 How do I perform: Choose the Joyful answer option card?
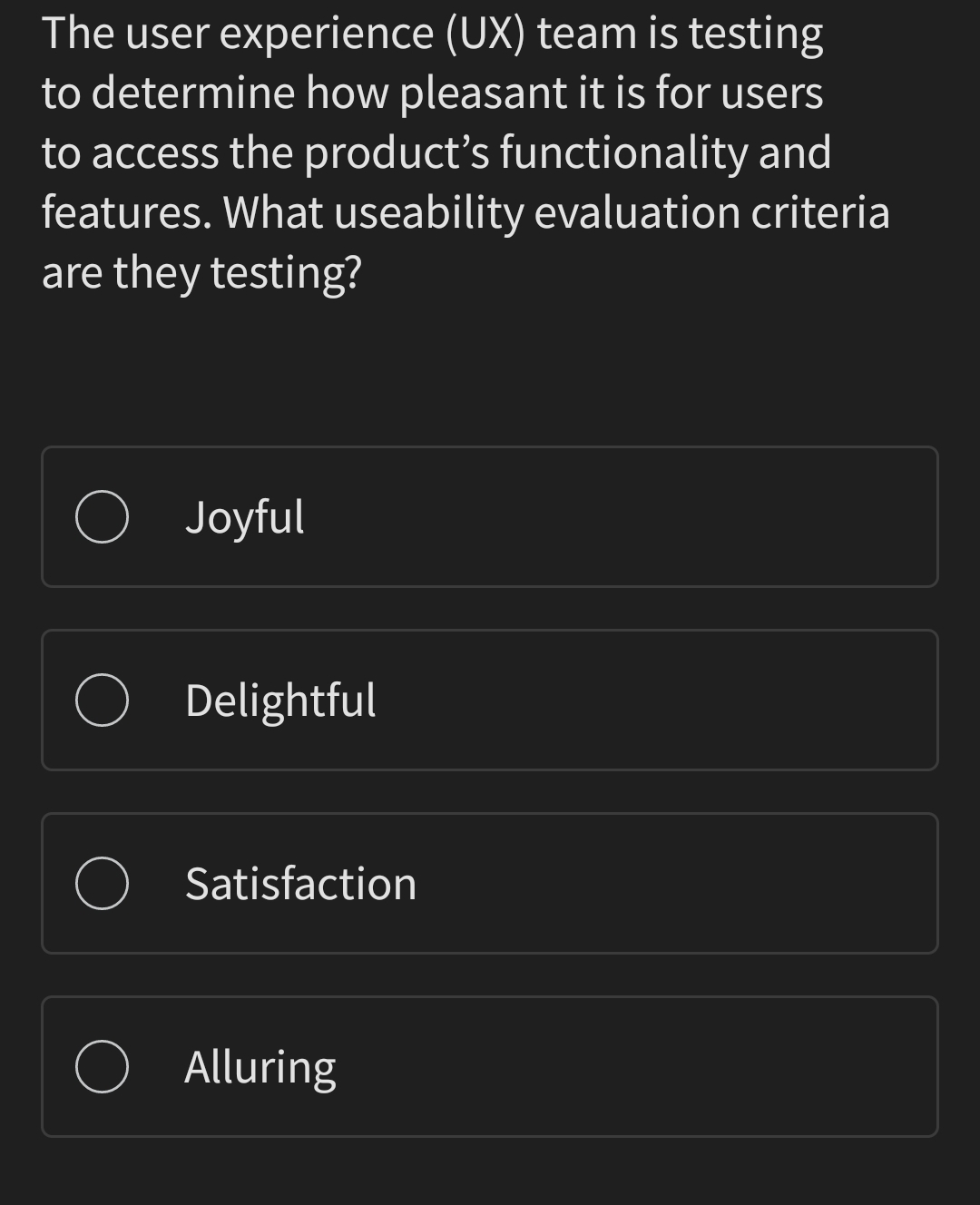pos(490,517)
